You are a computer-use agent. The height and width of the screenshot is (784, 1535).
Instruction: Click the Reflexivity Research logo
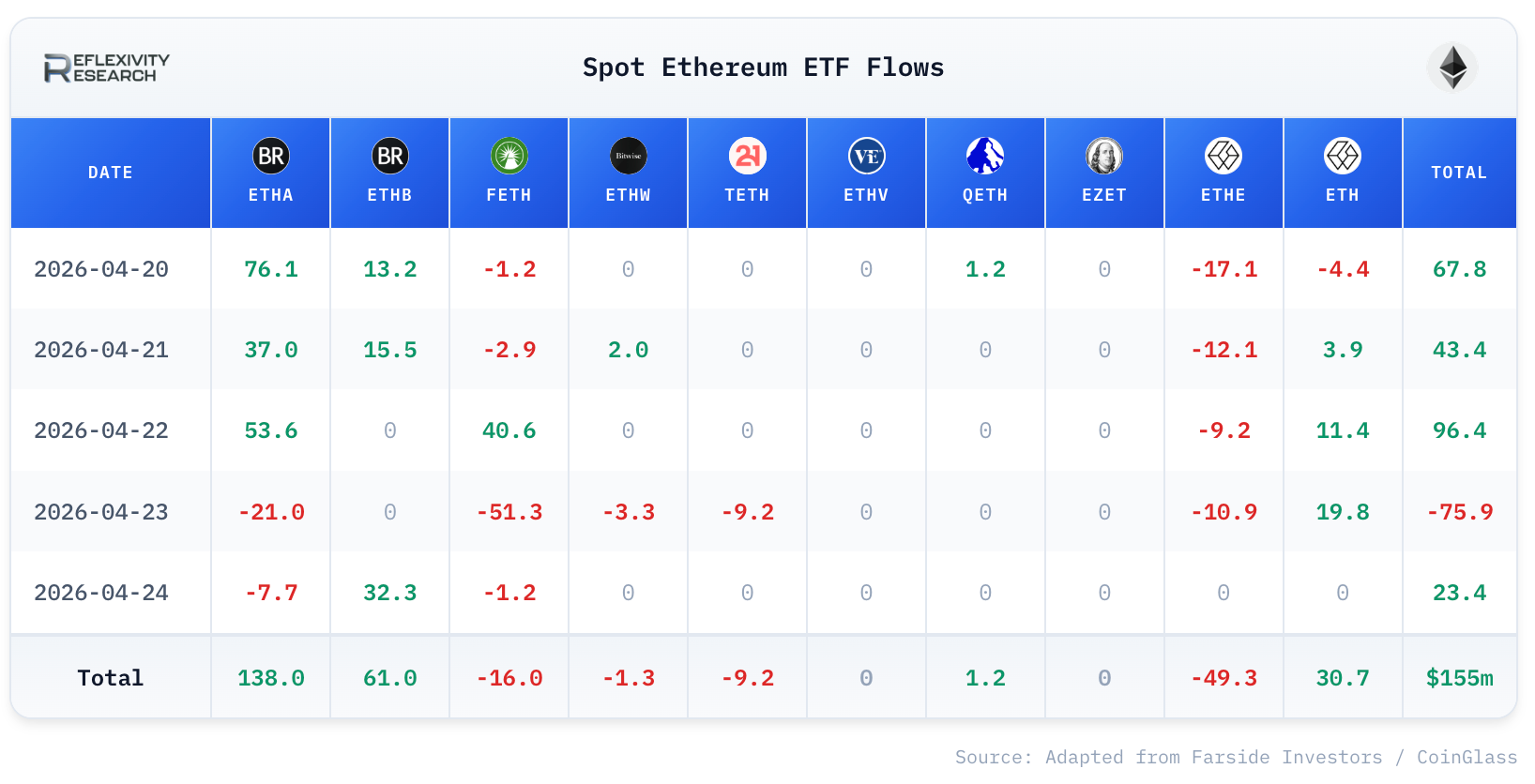pos(106,68)
